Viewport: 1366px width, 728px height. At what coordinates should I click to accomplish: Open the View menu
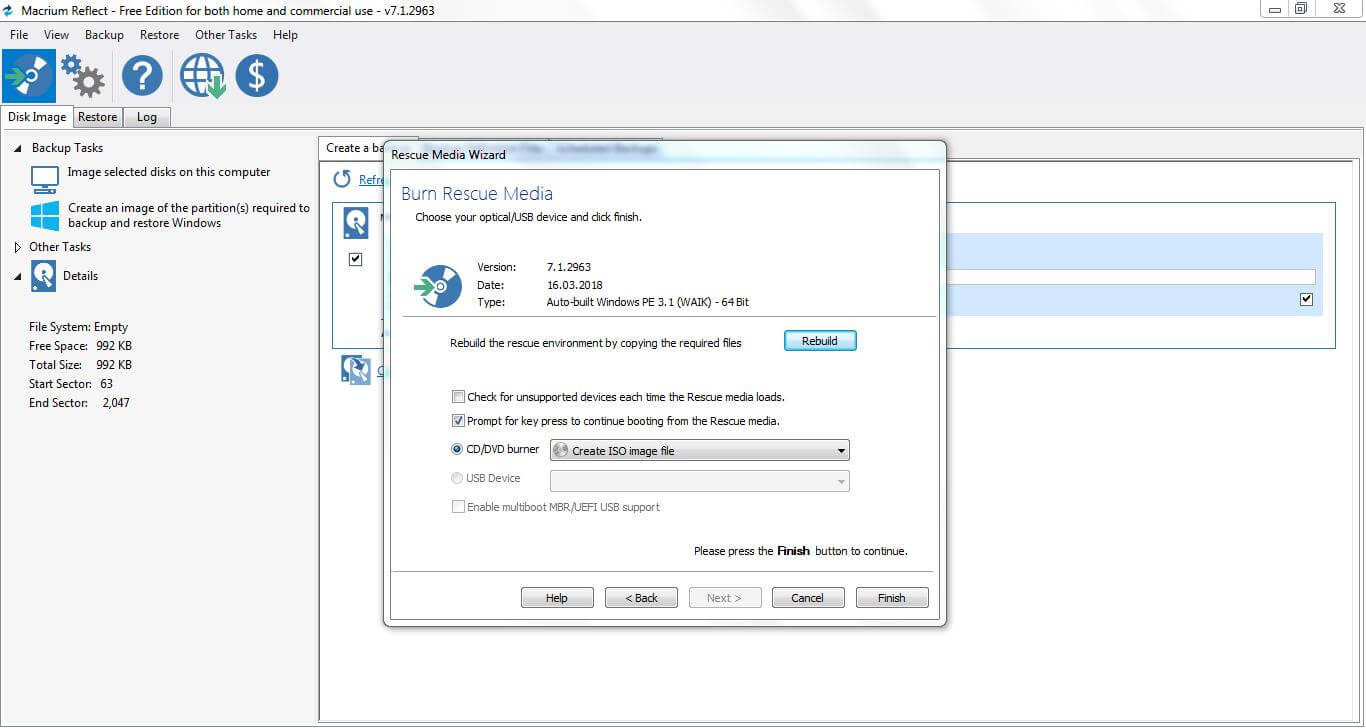[x=57, y=35]
